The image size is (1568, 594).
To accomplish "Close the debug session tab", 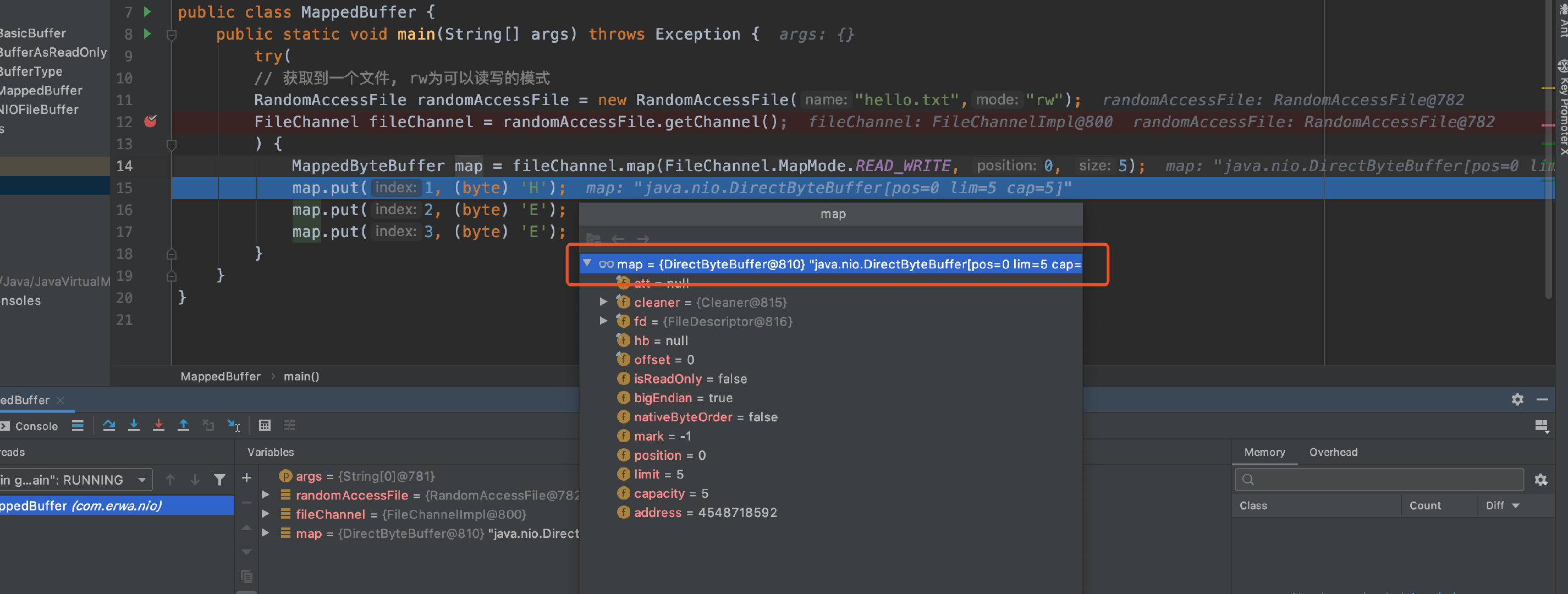I will pos(60,400).
